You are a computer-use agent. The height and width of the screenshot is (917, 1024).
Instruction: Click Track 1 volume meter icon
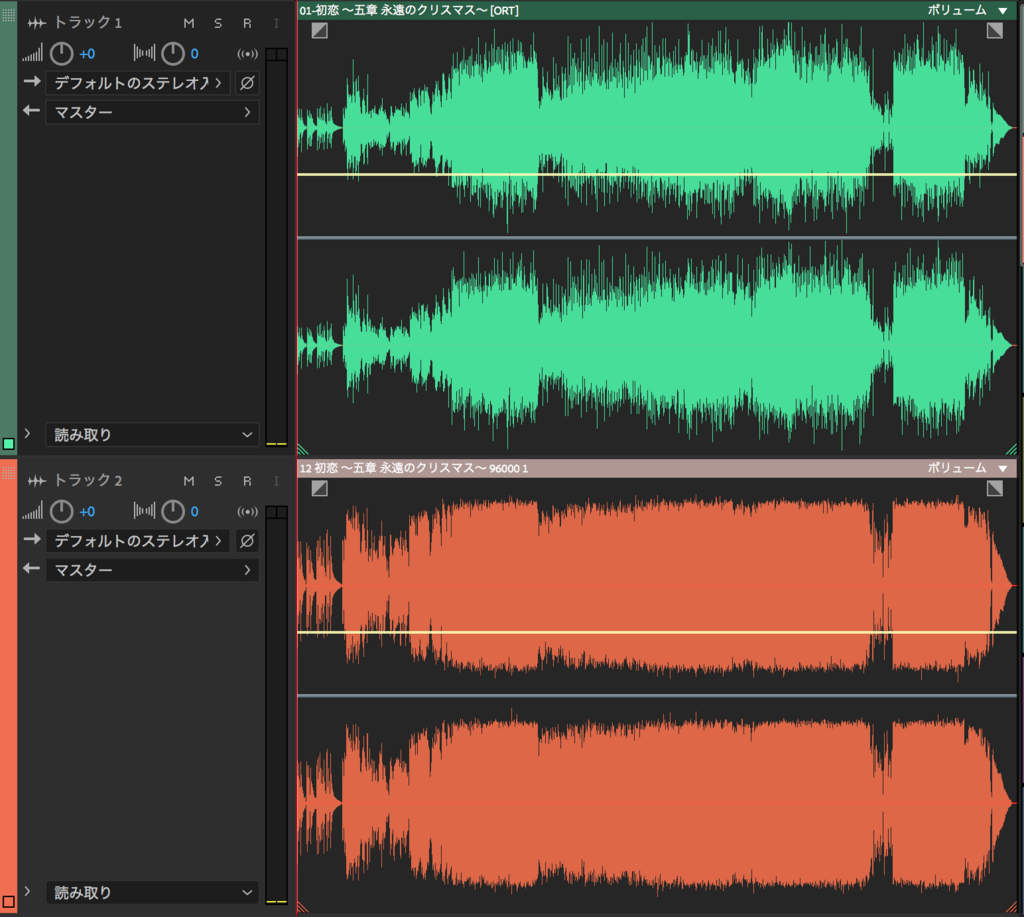pos(32,53)
